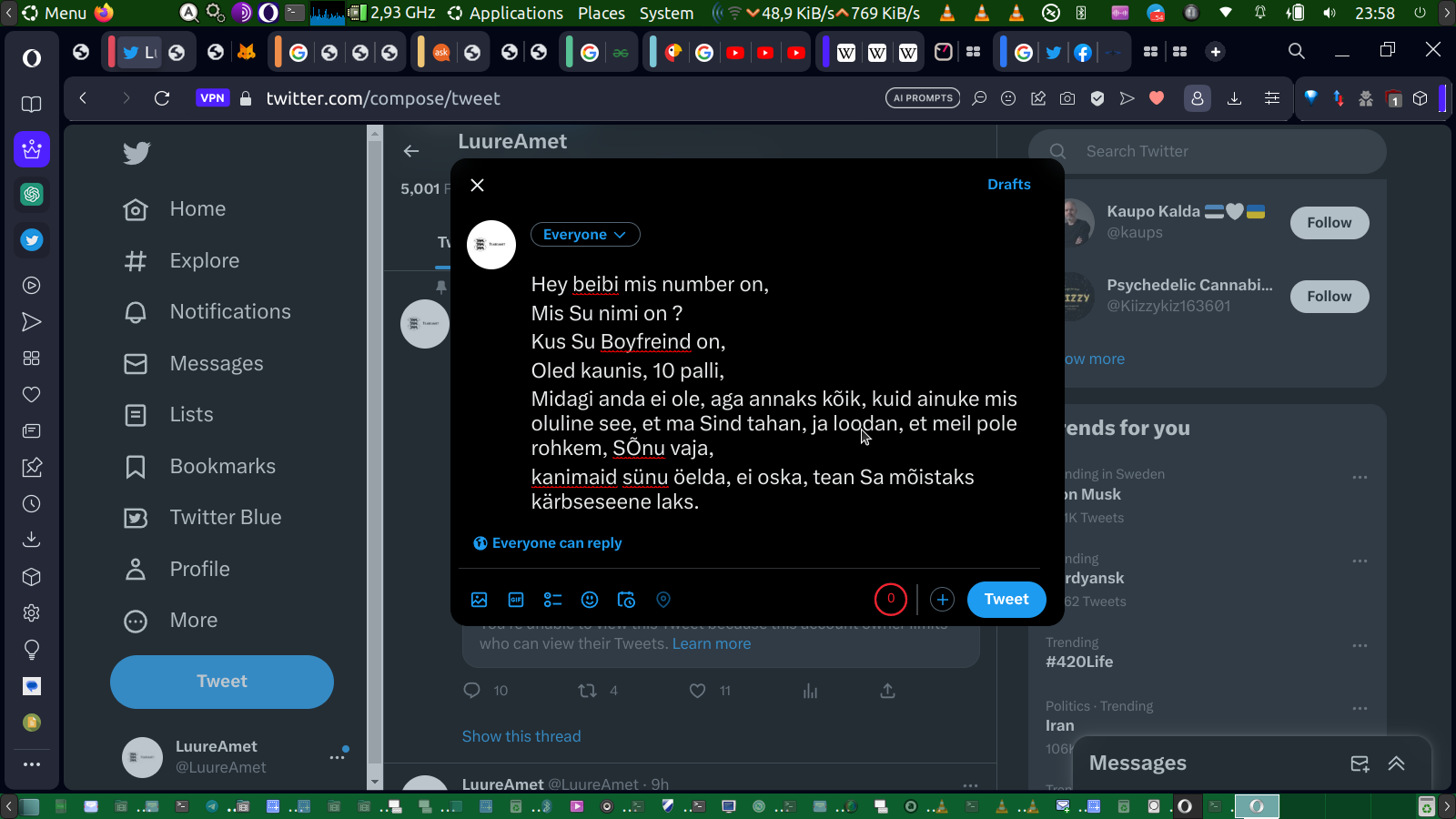The width and height of the screenshot is (1456, 819).
Task: Click the sidebar Tweet button
Action: coord(222,682)
